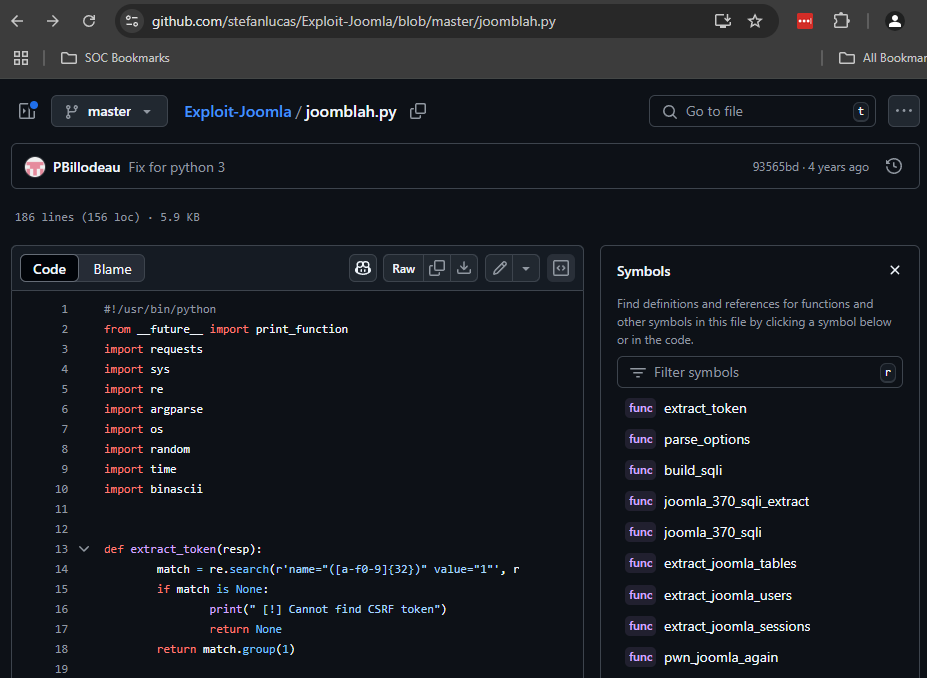Screen dimensions: 927x678
Task: Toggle the symbols panel code icon
Action: point(561,268)
